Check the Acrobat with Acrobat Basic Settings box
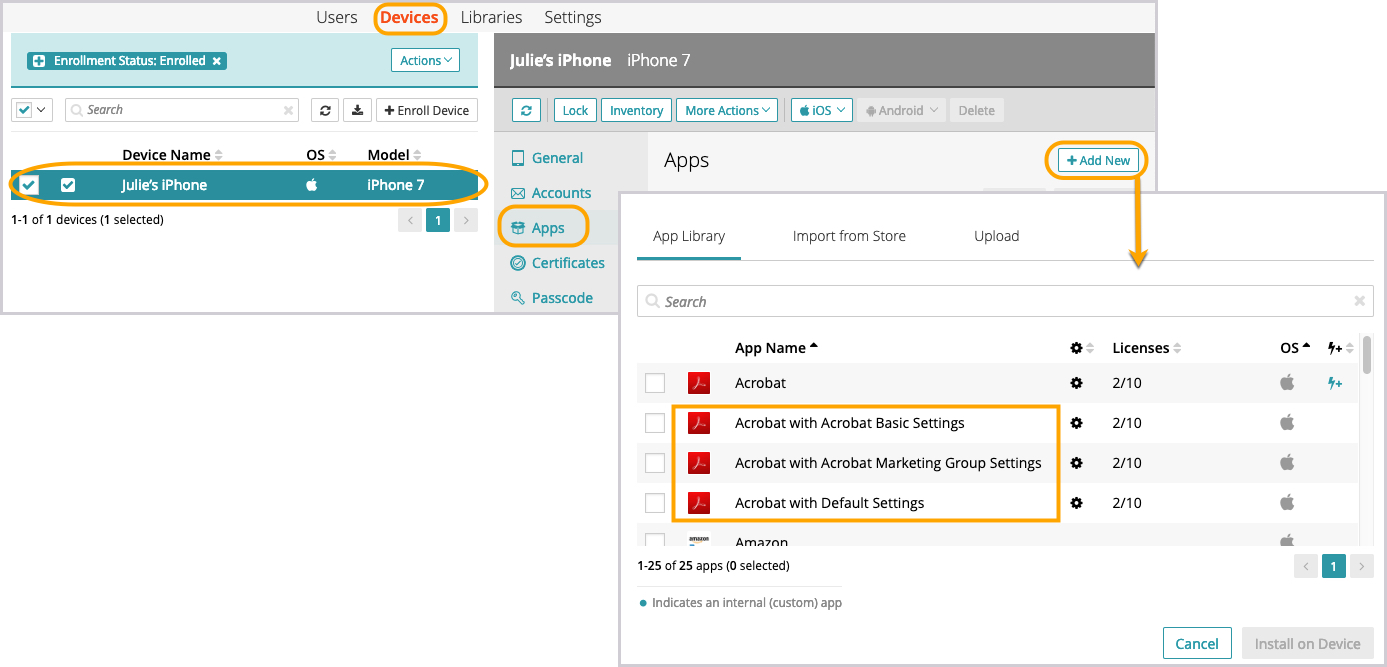The width and height of the screenshot is (1387, 667). [654, 423]
